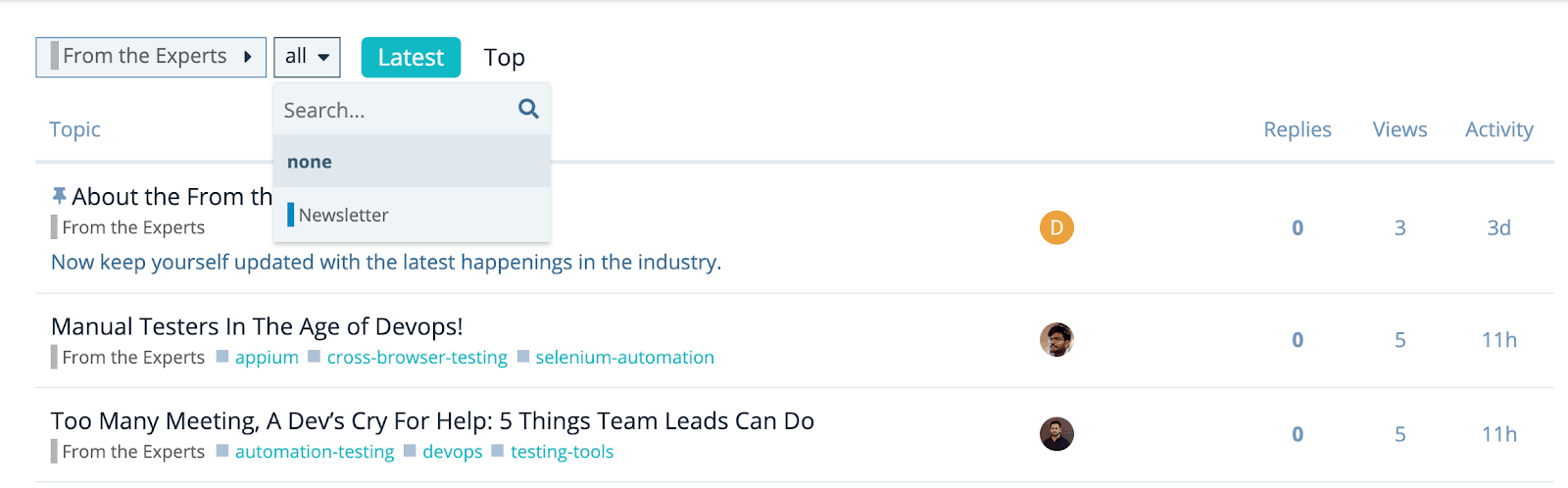Sort topics by Activity column
Image resolution: width=1568 pixels, height=488 pixels.
tap(1498, 129)
